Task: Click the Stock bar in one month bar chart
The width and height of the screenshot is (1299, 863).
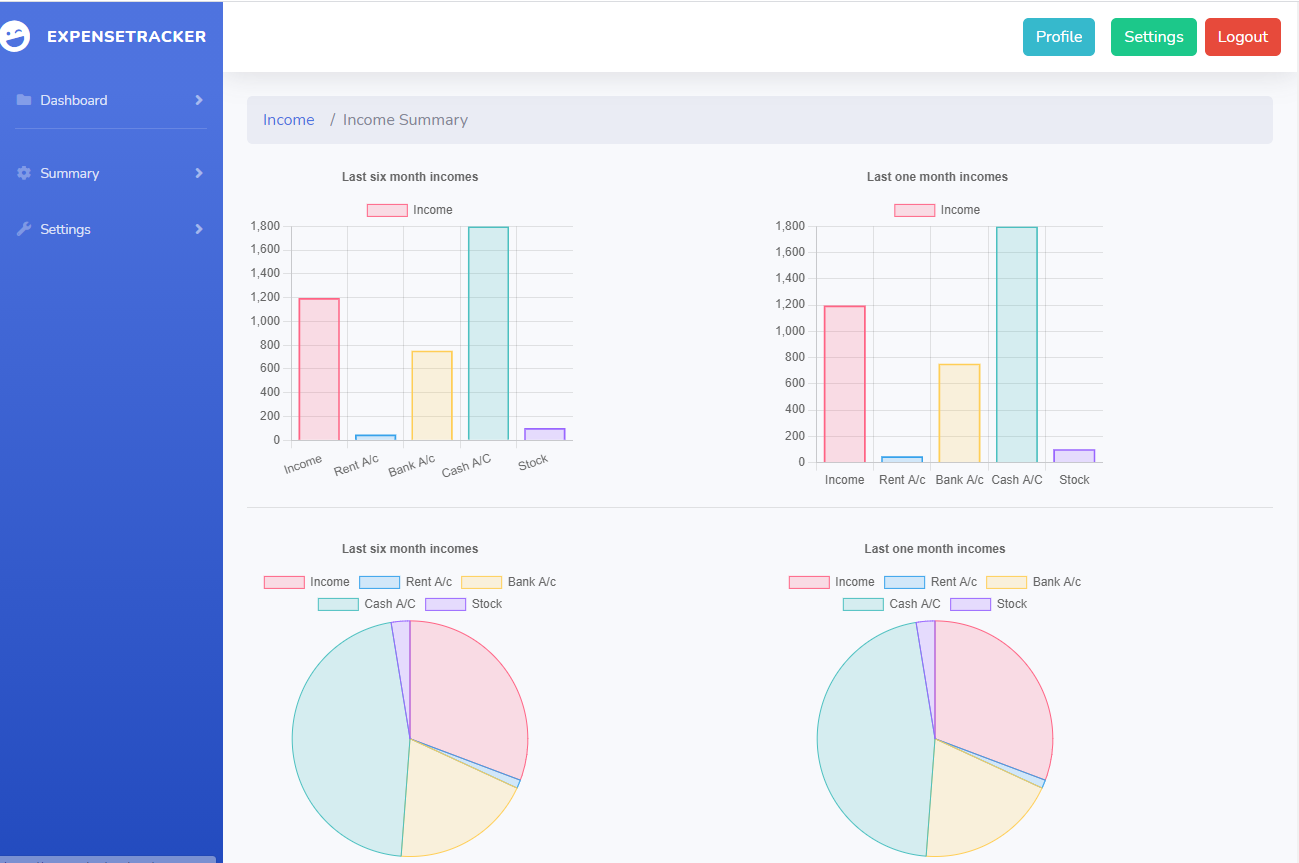Action: [x=1074, y=456]
